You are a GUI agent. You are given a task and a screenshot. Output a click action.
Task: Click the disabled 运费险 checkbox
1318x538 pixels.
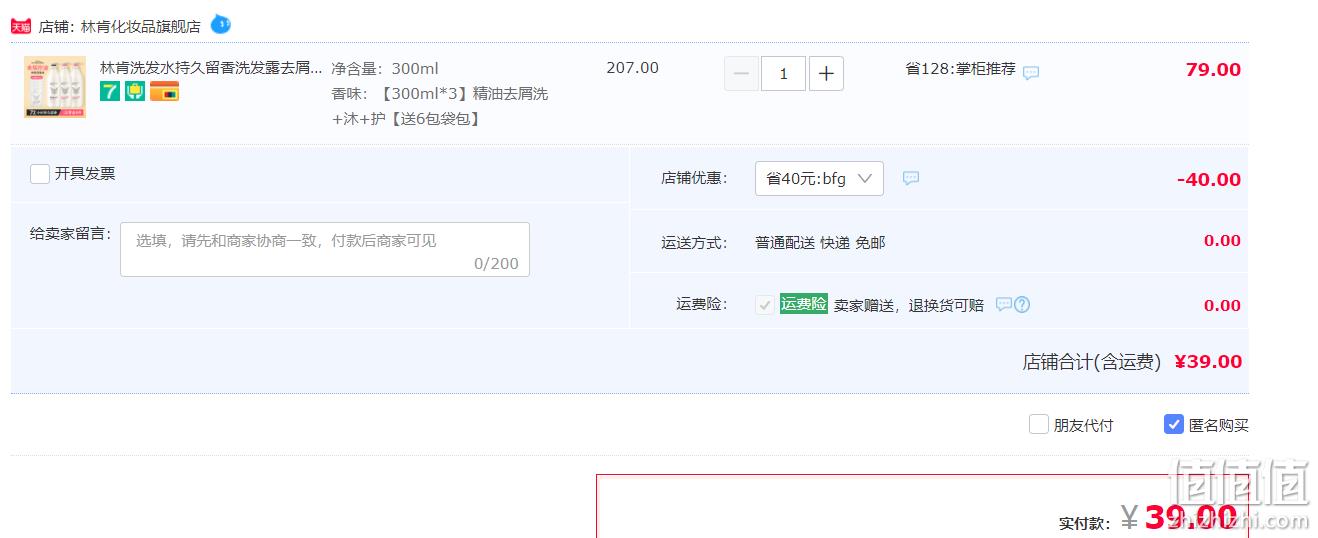point(765,305)
